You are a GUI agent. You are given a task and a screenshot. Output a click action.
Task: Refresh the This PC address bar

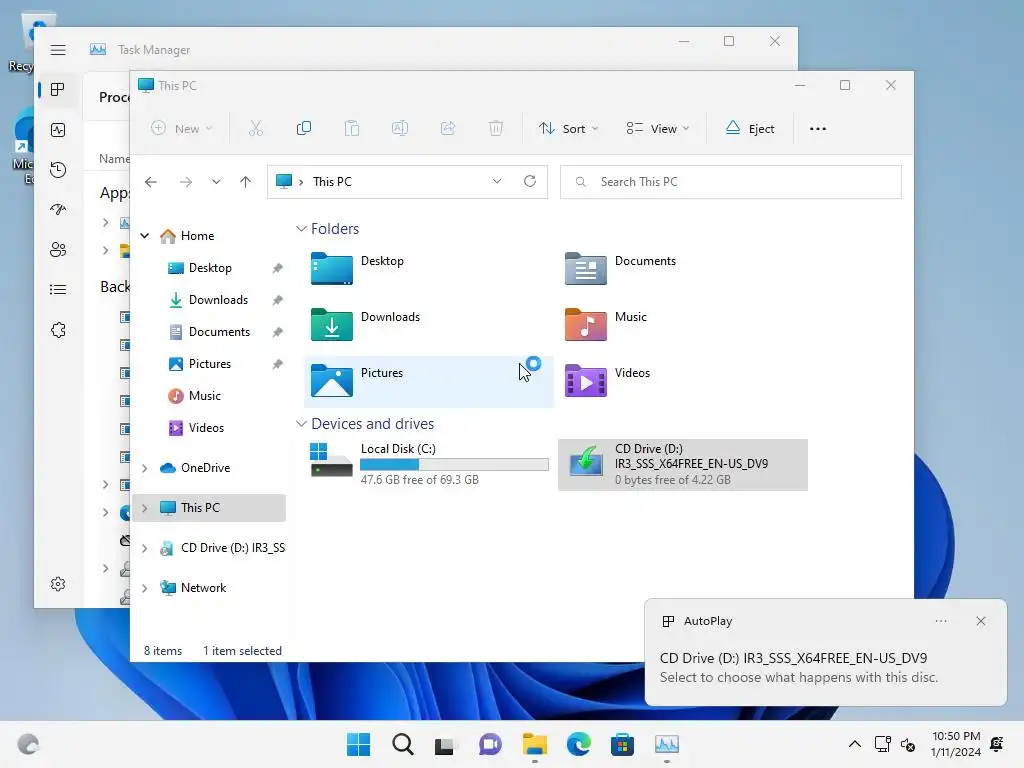530,182
